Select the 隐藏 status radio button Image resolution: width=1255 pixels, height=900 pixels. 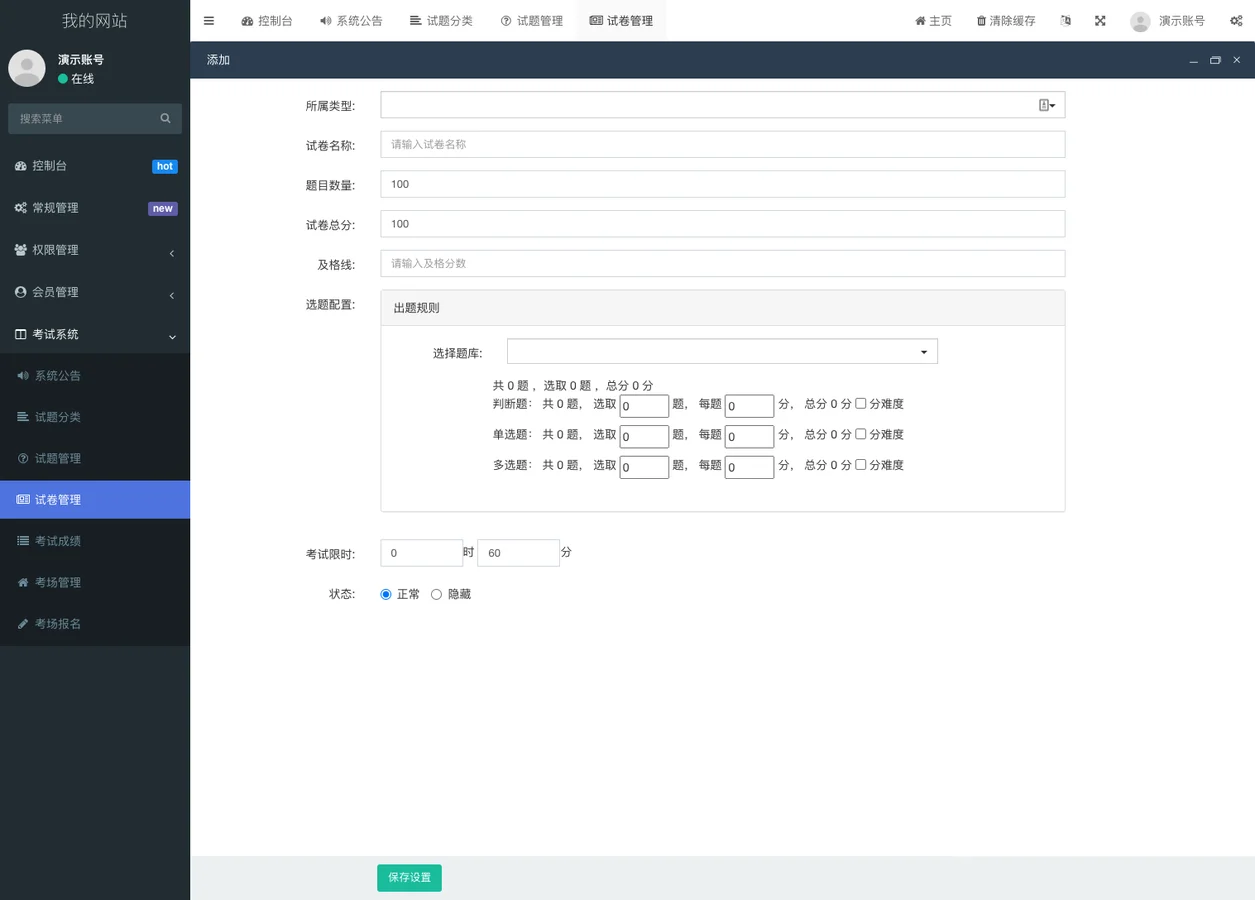coord(436,593)
